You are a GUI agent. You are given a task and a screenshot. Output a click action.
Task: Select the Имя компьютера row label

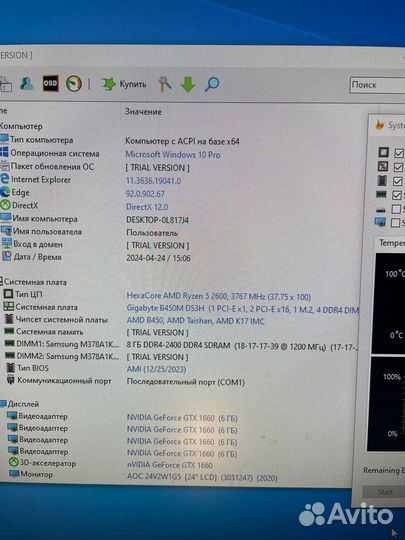point(45,218)
